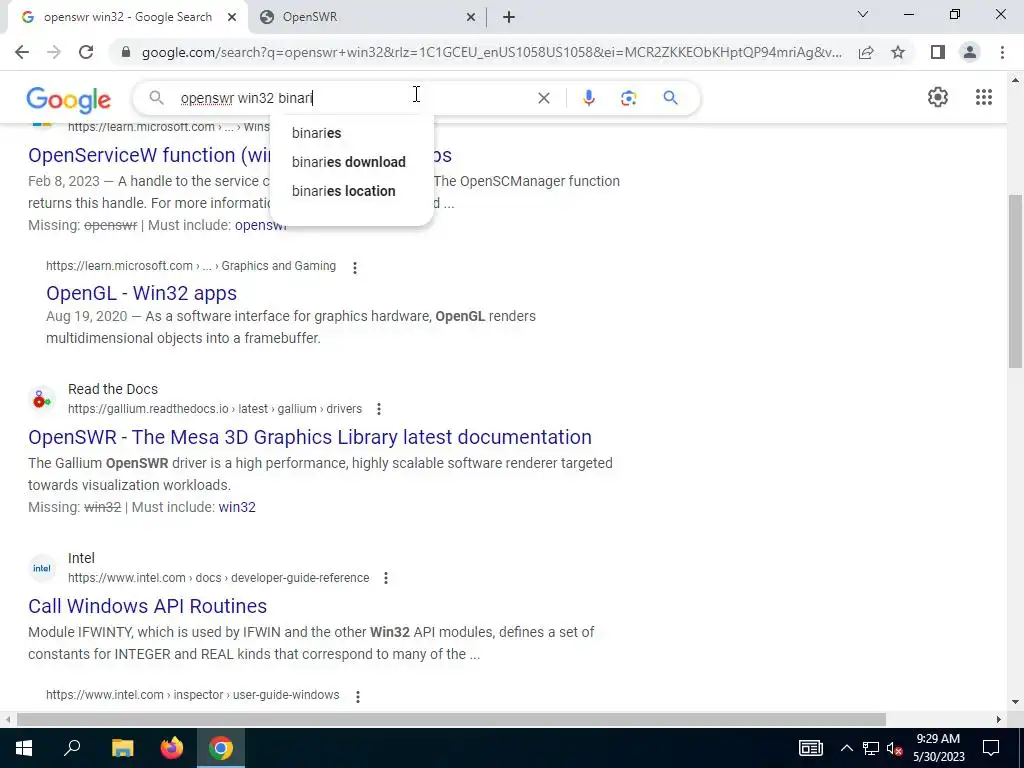Open the news and interests taskbar icon
The height and width of the screenshot is (768, 1024).
810,748
